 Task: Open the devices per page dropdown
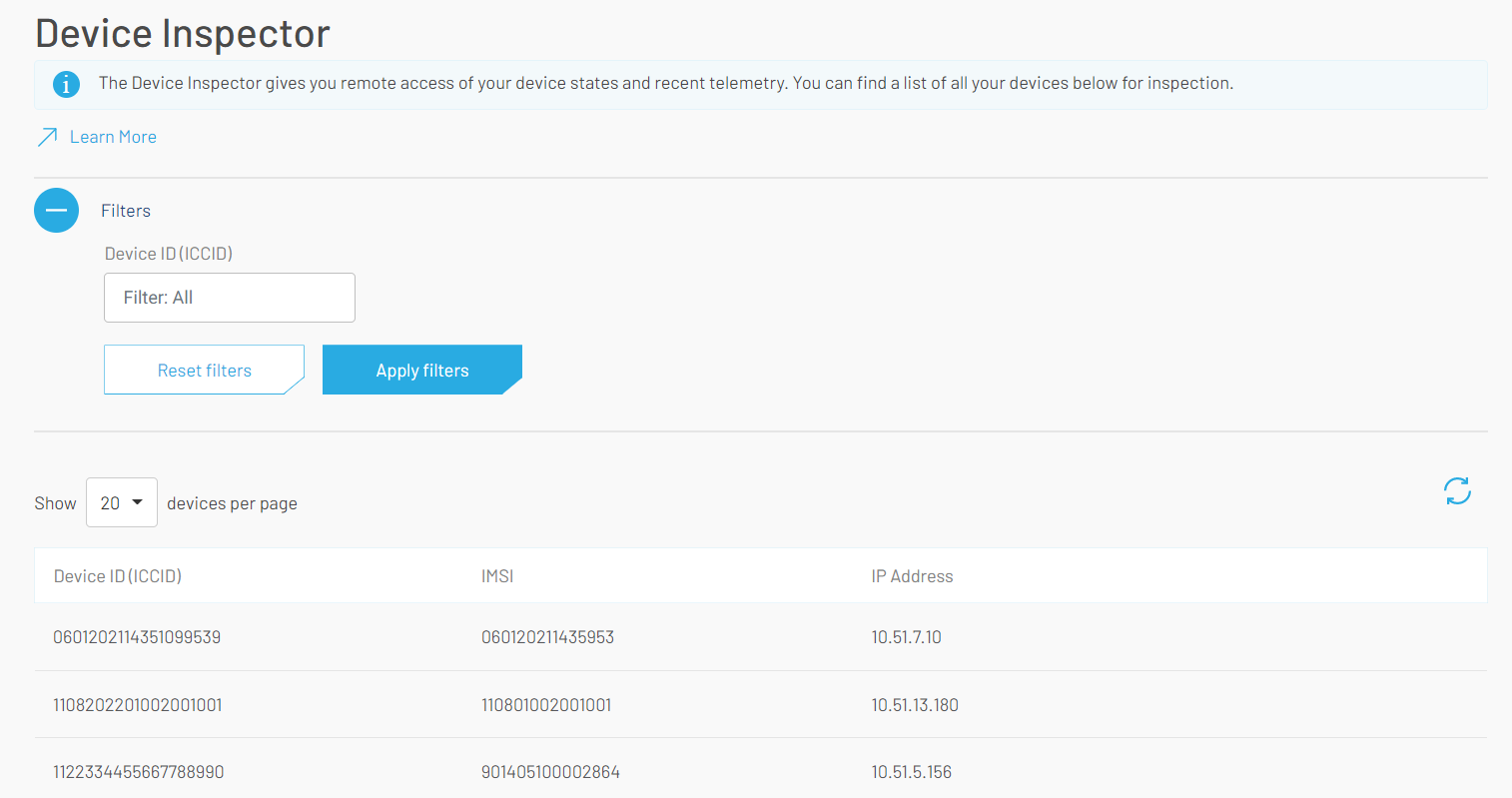coord(121,502)
